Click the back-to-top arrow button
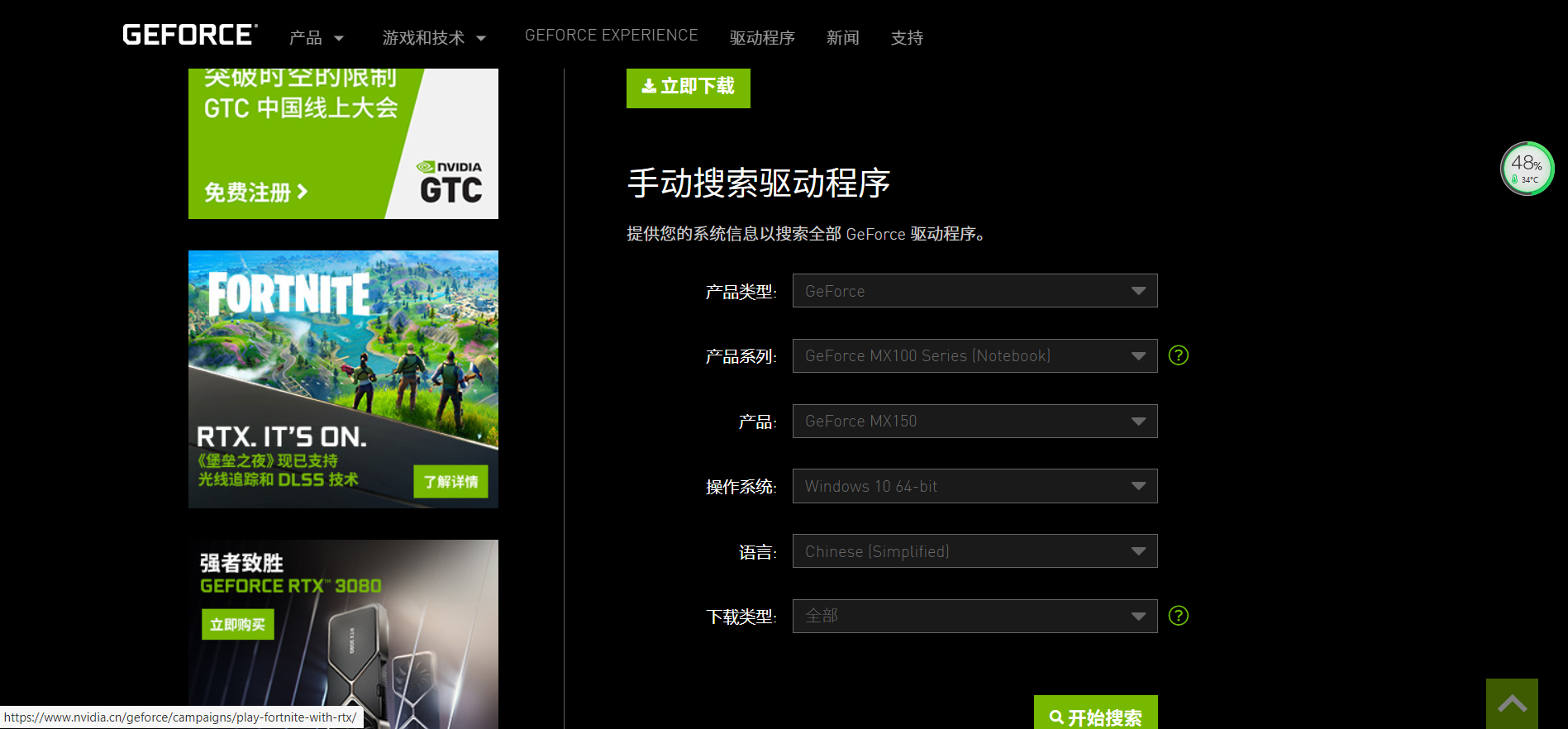1568x729 pixels. [x=1512, y=703]
